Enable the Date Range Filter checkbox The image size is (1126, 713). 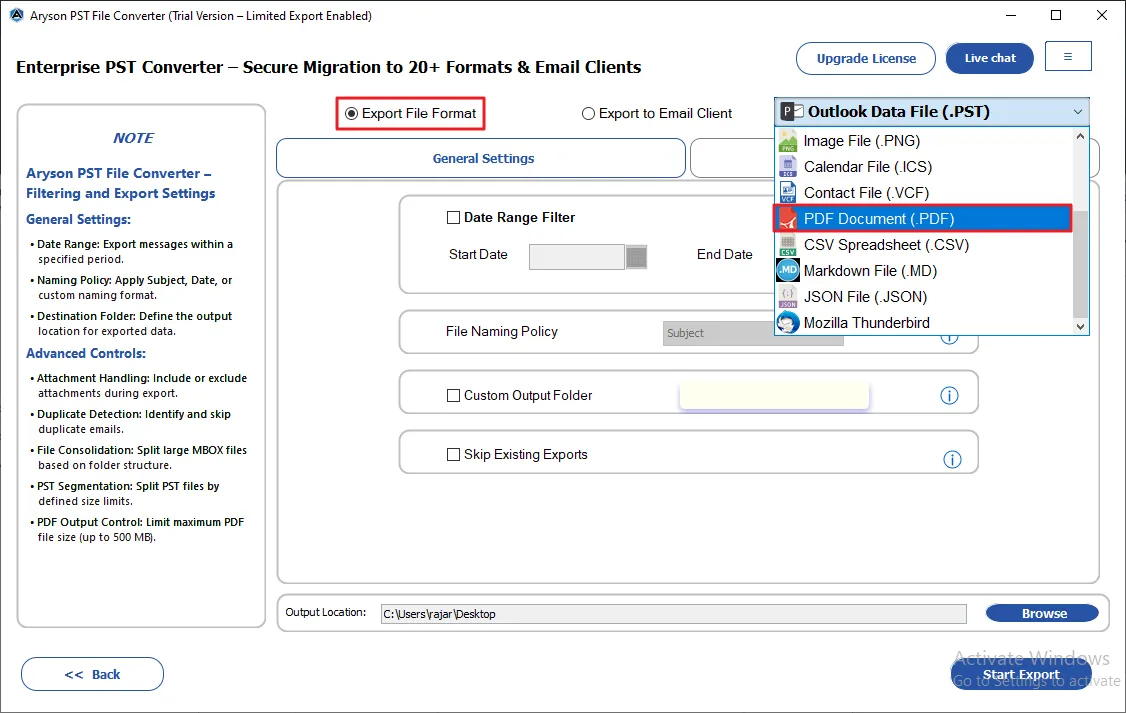453,218
